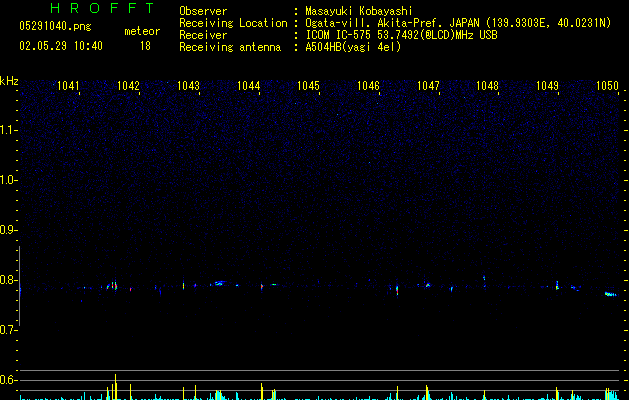Click the A504HB(yagi 4el) antenna text
Screen dimensions: 629x400
[x=353, y=47]
